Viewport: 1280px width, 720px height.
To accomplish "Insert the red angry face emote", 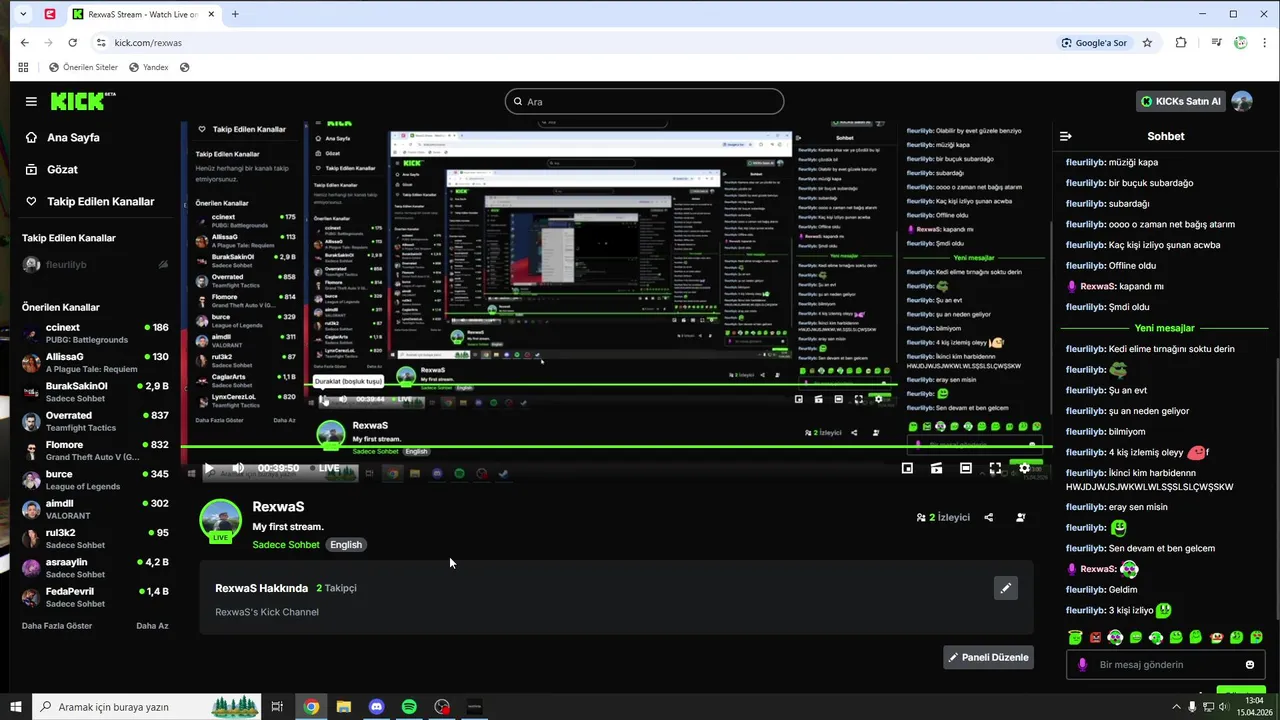I will click(1095, 637).
